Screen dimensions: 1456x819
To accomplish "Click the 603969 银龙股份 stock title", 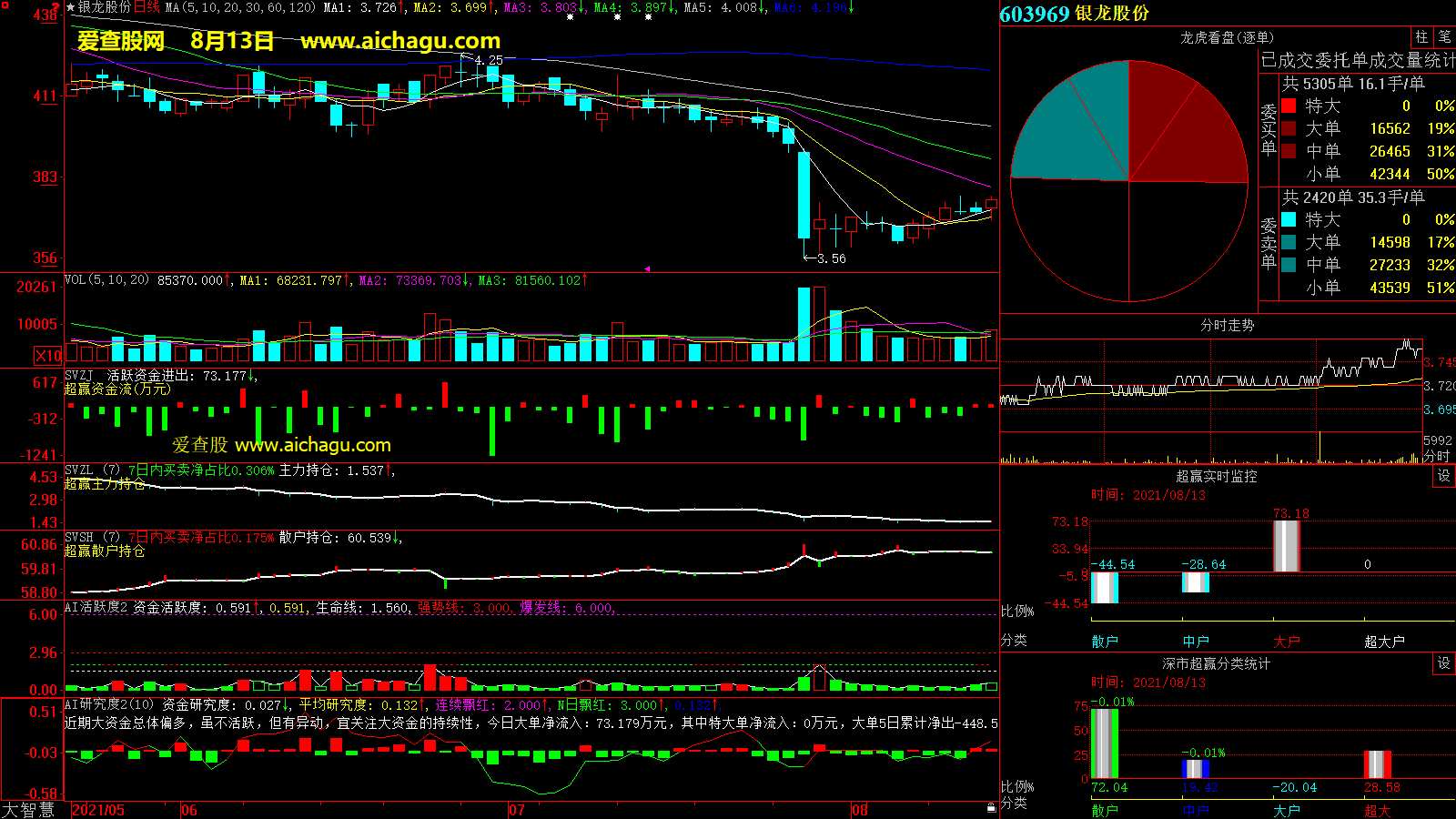I will click(x=1074, y=14).
